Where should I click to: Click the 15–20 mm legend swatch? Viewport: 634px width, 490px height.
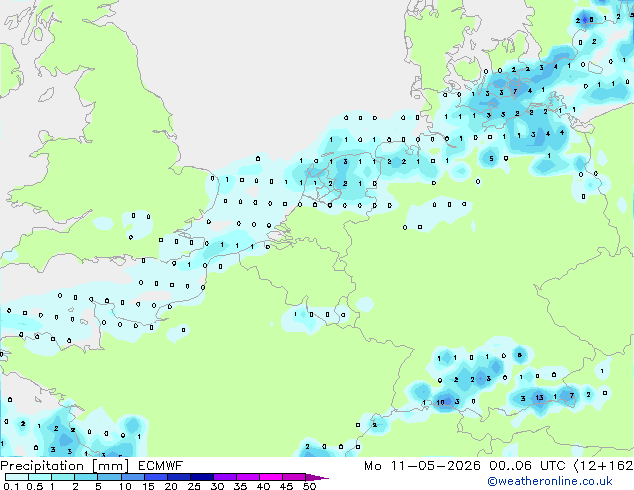(155, 477)
